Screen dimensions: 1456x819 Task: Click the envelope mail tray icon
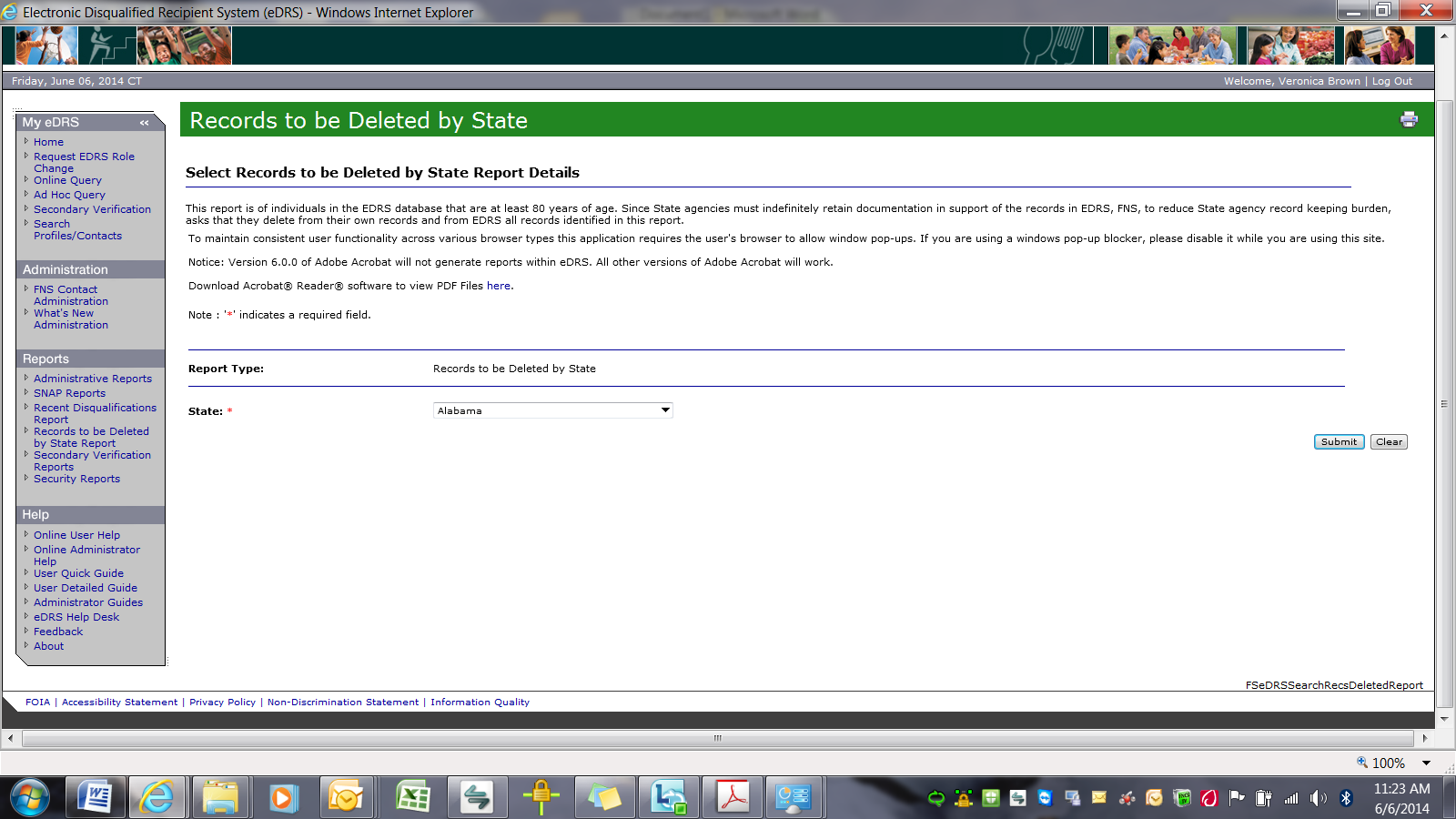[1099, 797]
